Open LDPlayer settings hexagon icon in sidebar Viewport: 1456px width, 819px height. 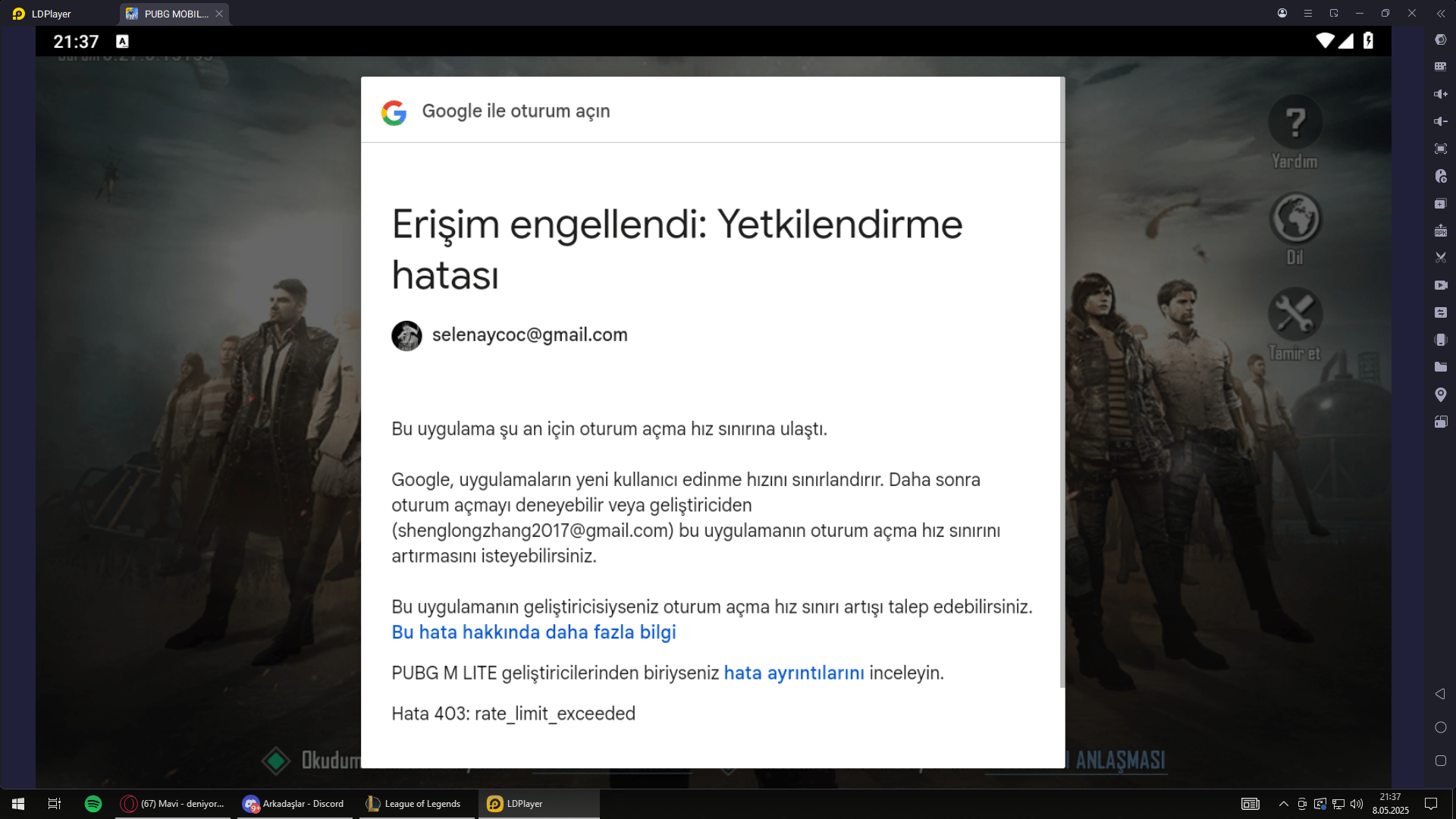tap(1441, 39)
